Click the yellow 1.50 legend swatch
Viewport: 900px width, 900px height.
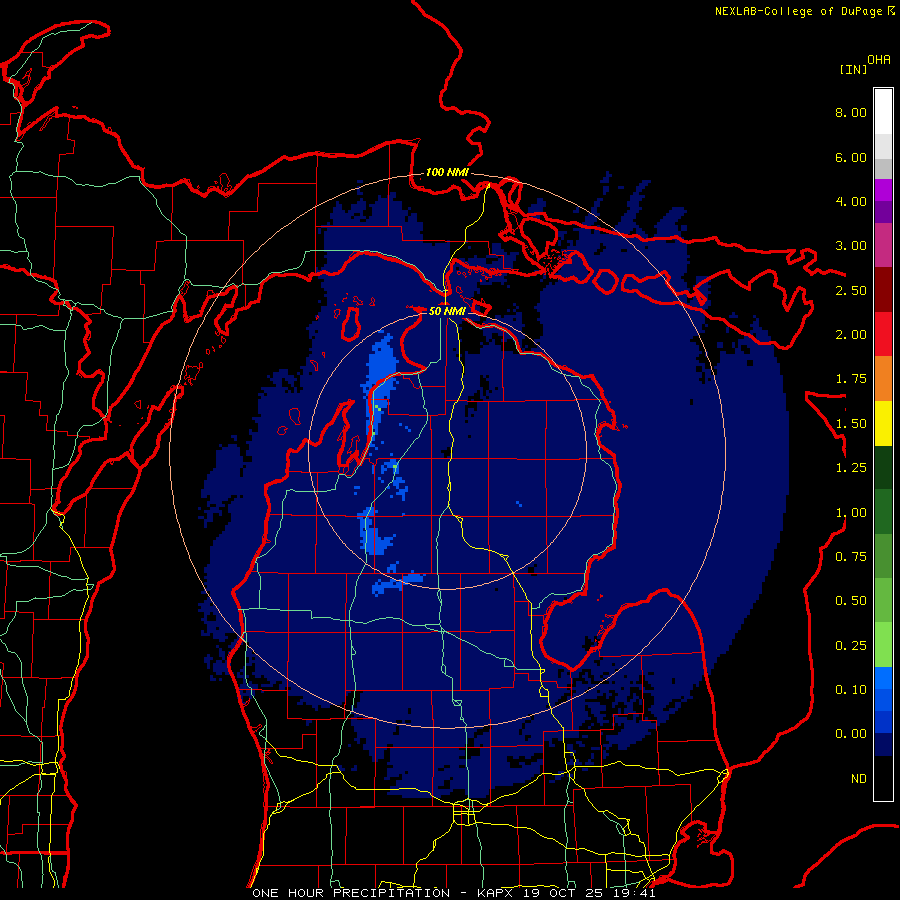click(883, 423)
